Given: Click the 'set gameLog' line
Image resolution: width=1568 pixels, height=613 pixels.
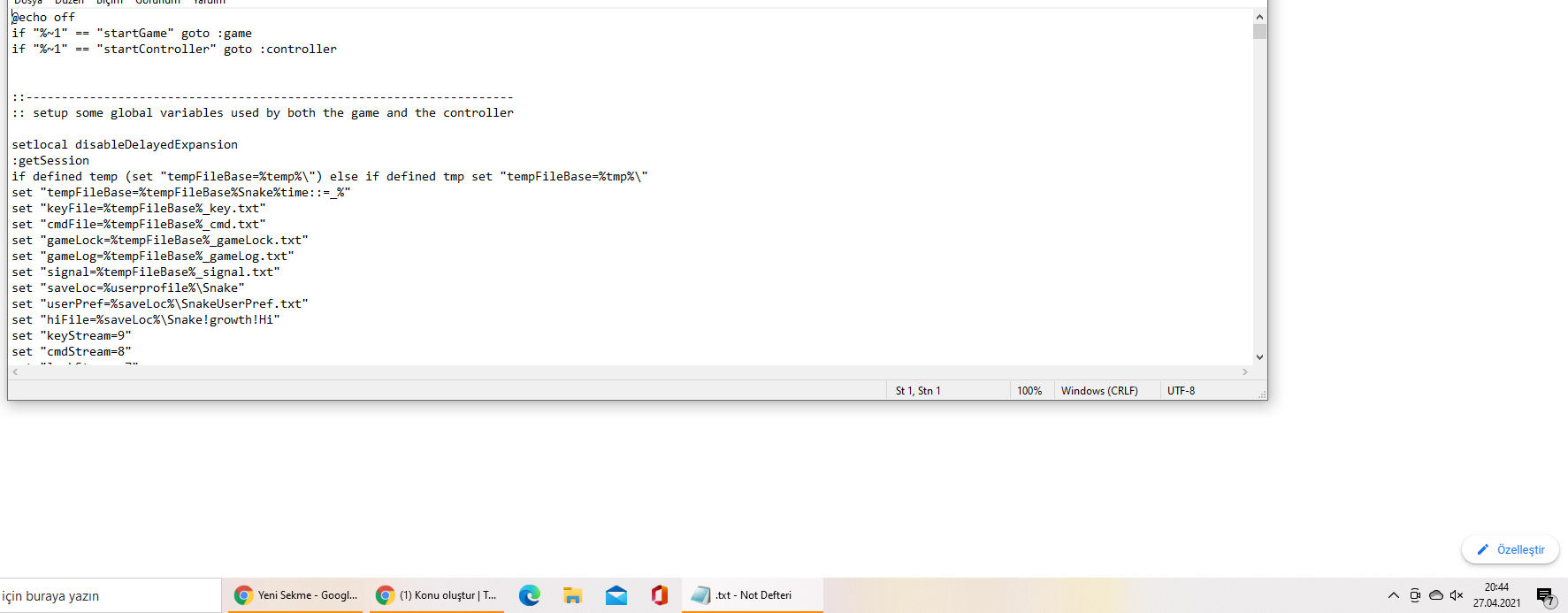Looking at the screenshot, I should click(x=153, y=256).
